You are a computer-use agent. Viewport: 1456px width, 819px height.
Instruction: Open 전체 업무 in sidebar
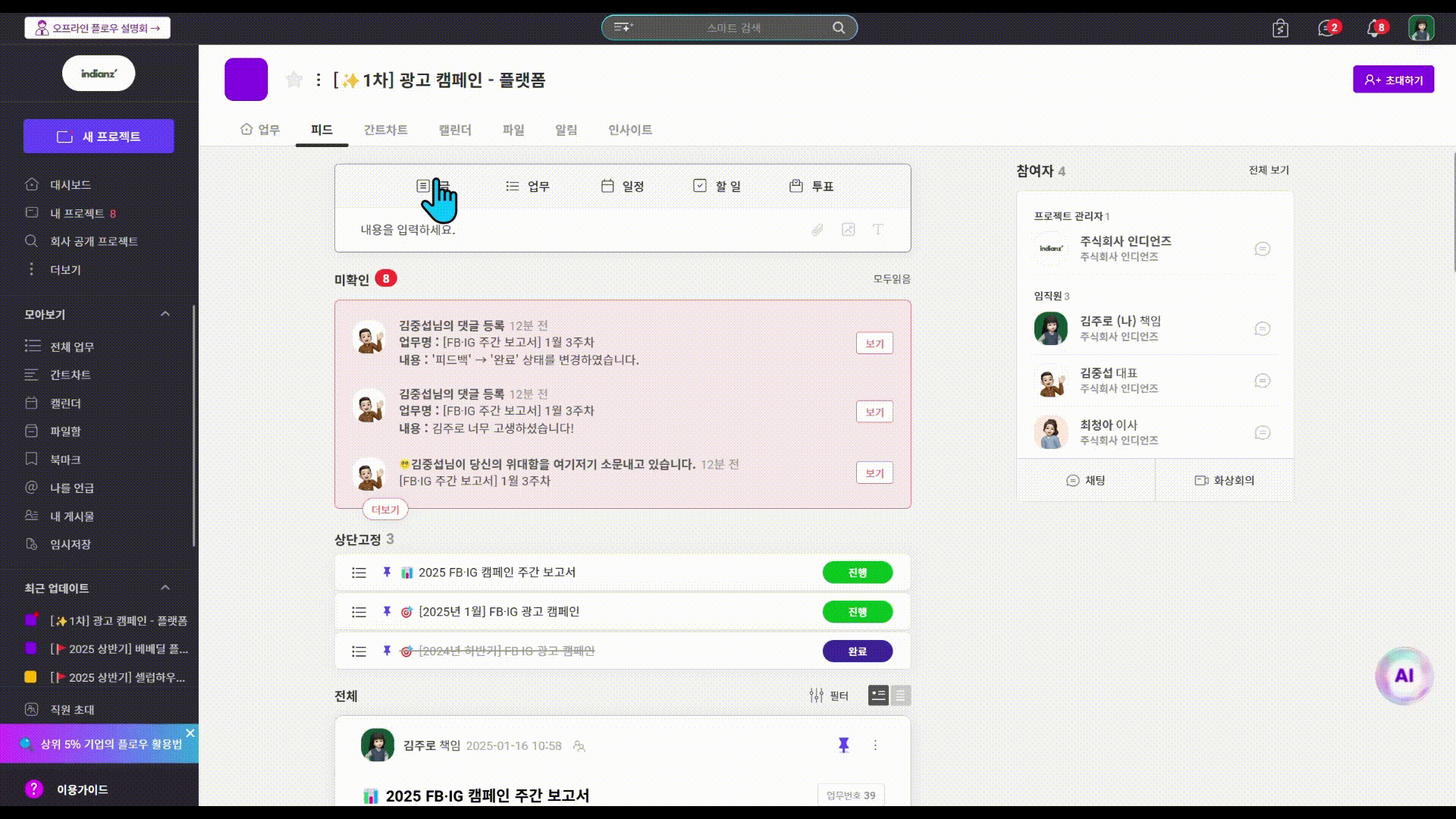(72, 347)
